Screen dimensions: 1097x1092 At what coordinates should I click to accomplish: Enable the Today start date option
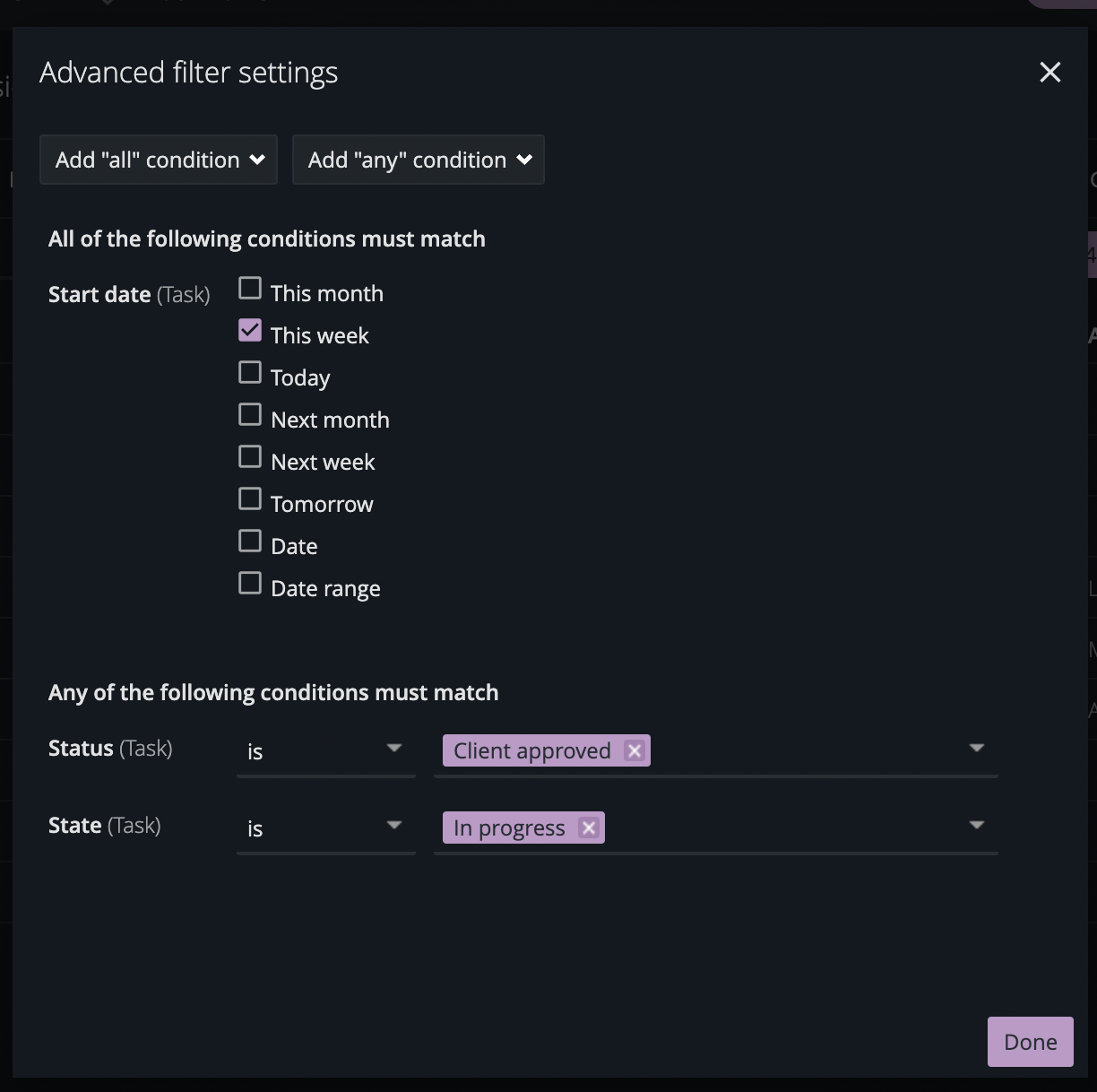coord(250,373)
